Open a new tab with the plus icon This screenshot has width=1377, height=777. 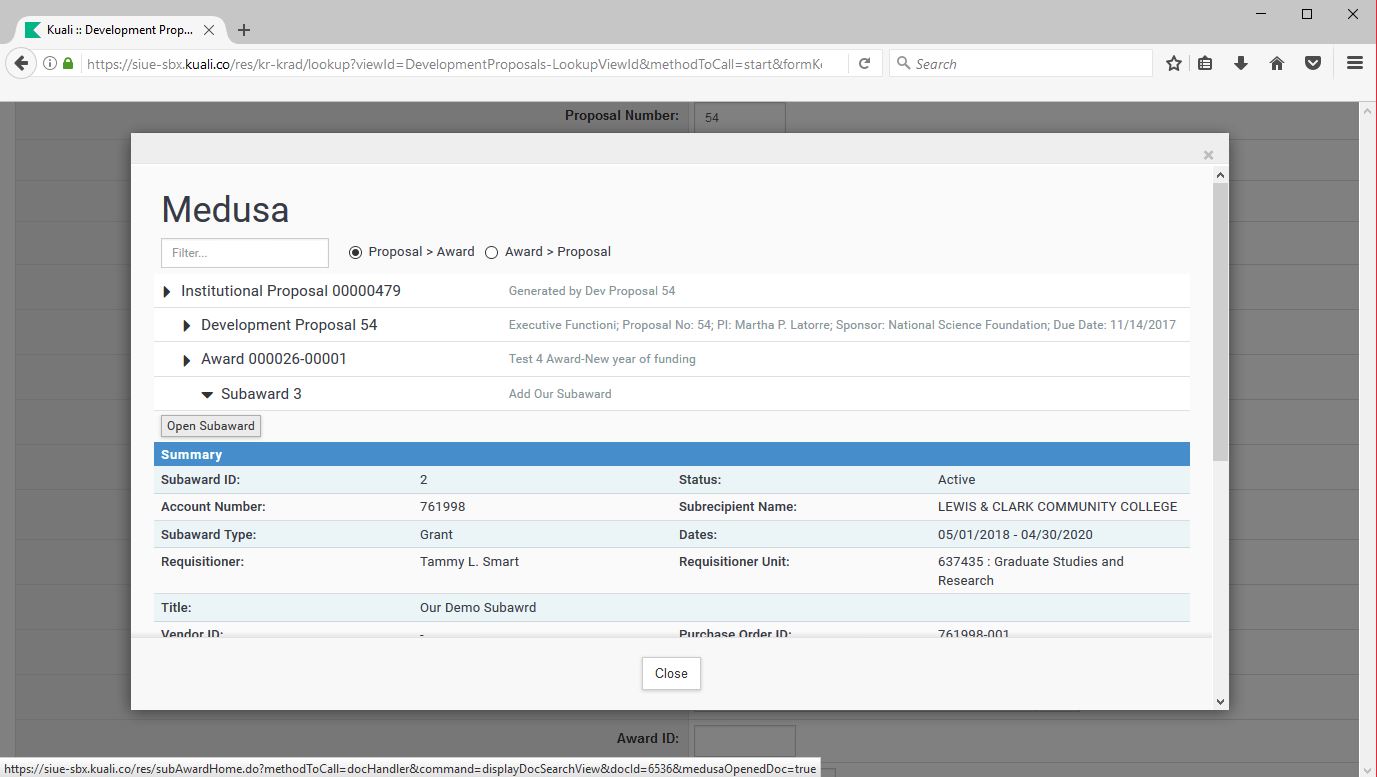point(244,30)
